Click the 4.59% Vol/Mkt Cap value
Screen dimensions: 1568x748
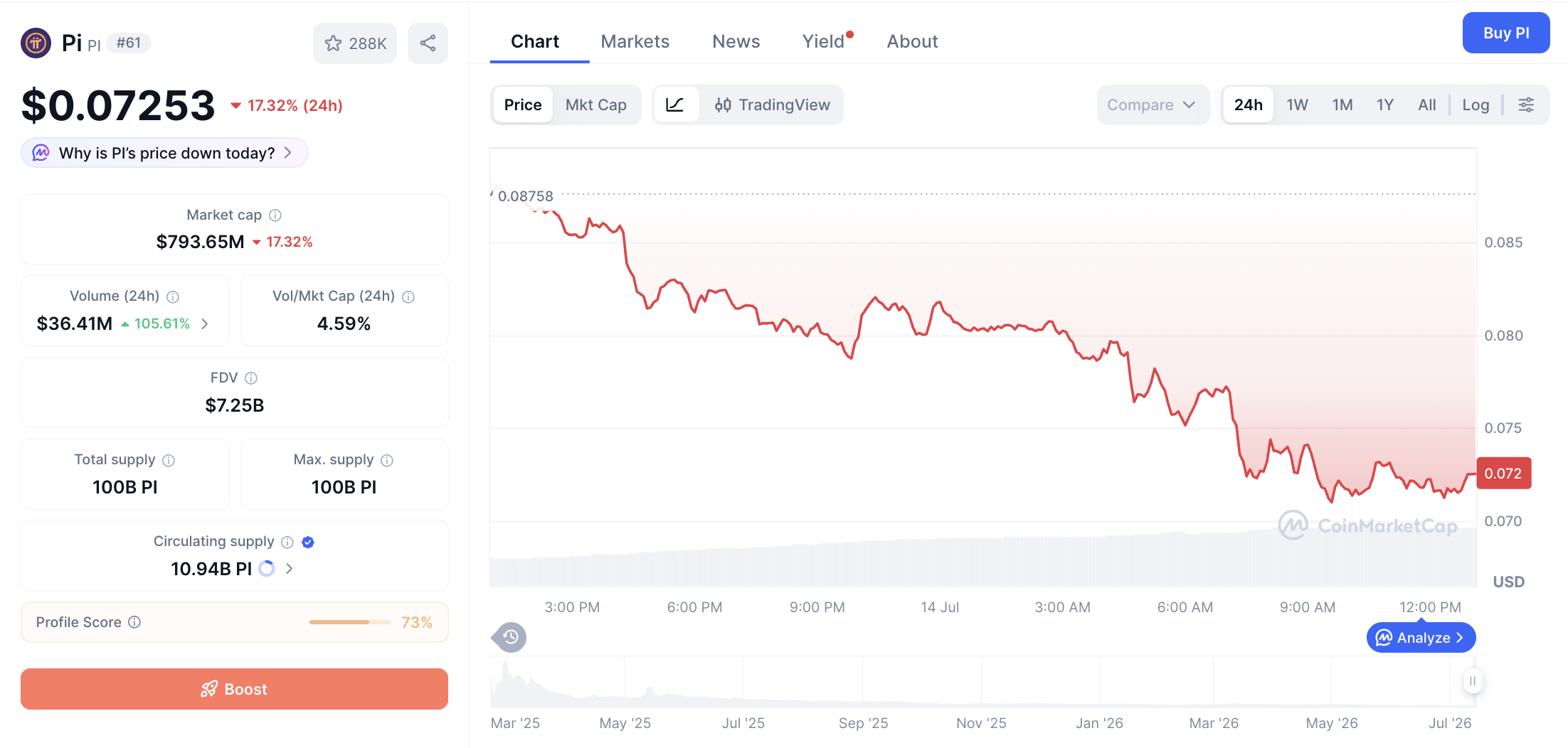pos(344,324)
